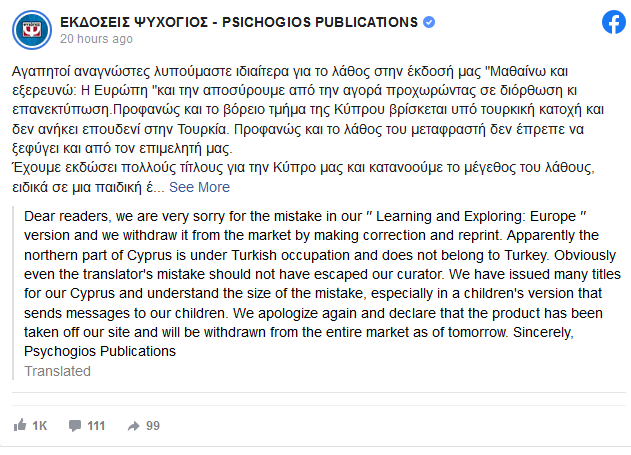Click the thumbs-up like icon
Image resolution: width=631 pixels, height=455 pixels.
(20, 425)
